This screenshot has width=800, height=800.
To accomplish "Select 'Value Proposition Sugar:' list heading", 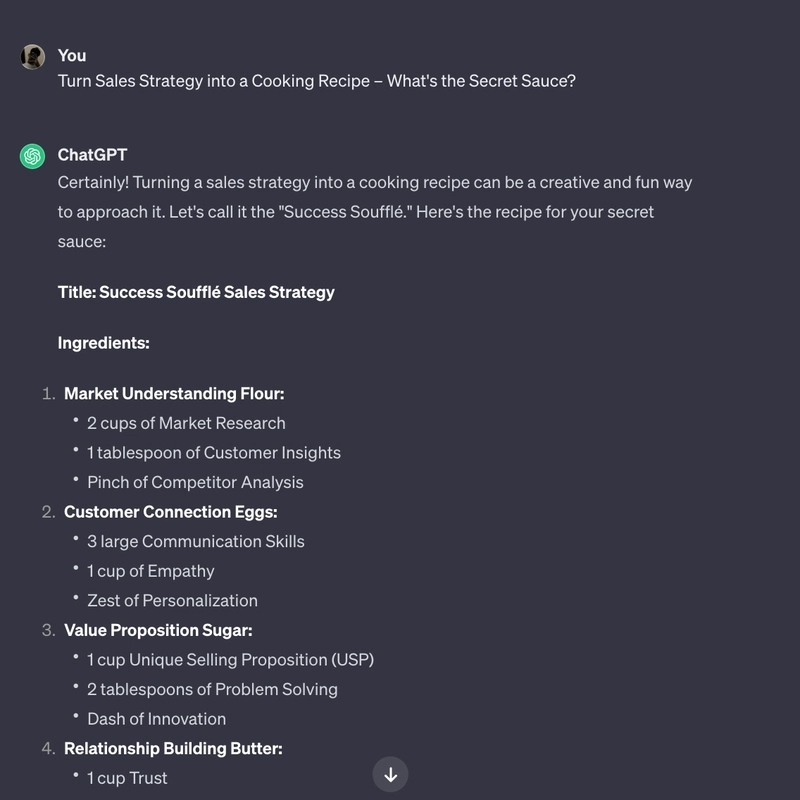I will 158,631.
